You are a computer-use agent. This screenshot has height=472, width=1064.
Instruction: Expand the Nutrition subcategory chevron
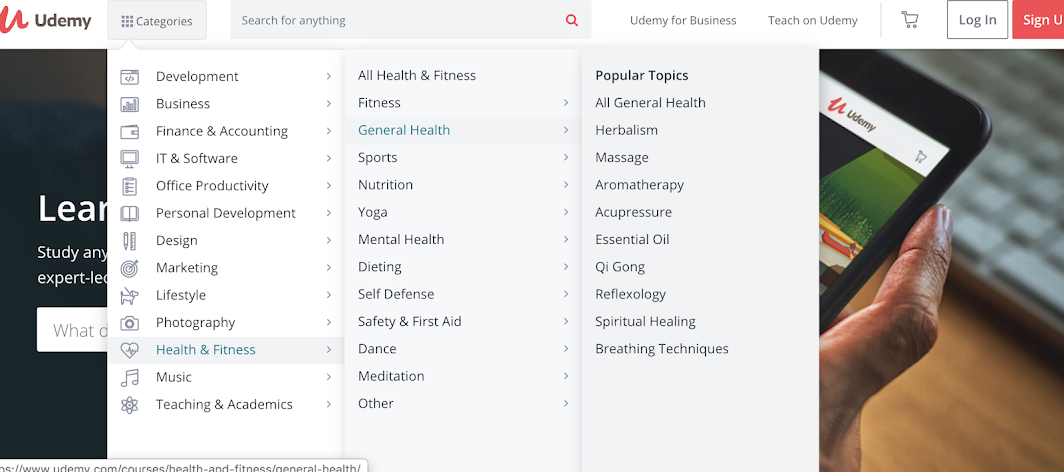point(565,184)
